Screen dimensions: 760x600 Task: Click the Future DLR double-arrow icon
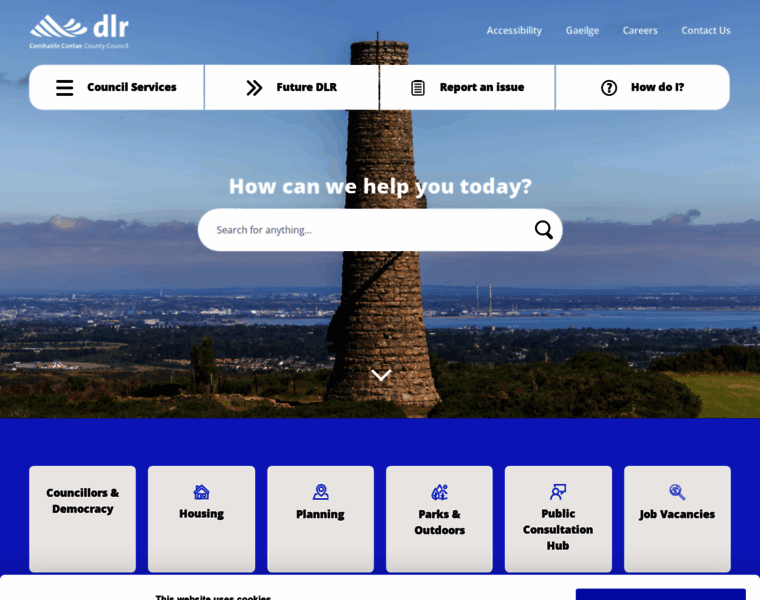(254, 88)
